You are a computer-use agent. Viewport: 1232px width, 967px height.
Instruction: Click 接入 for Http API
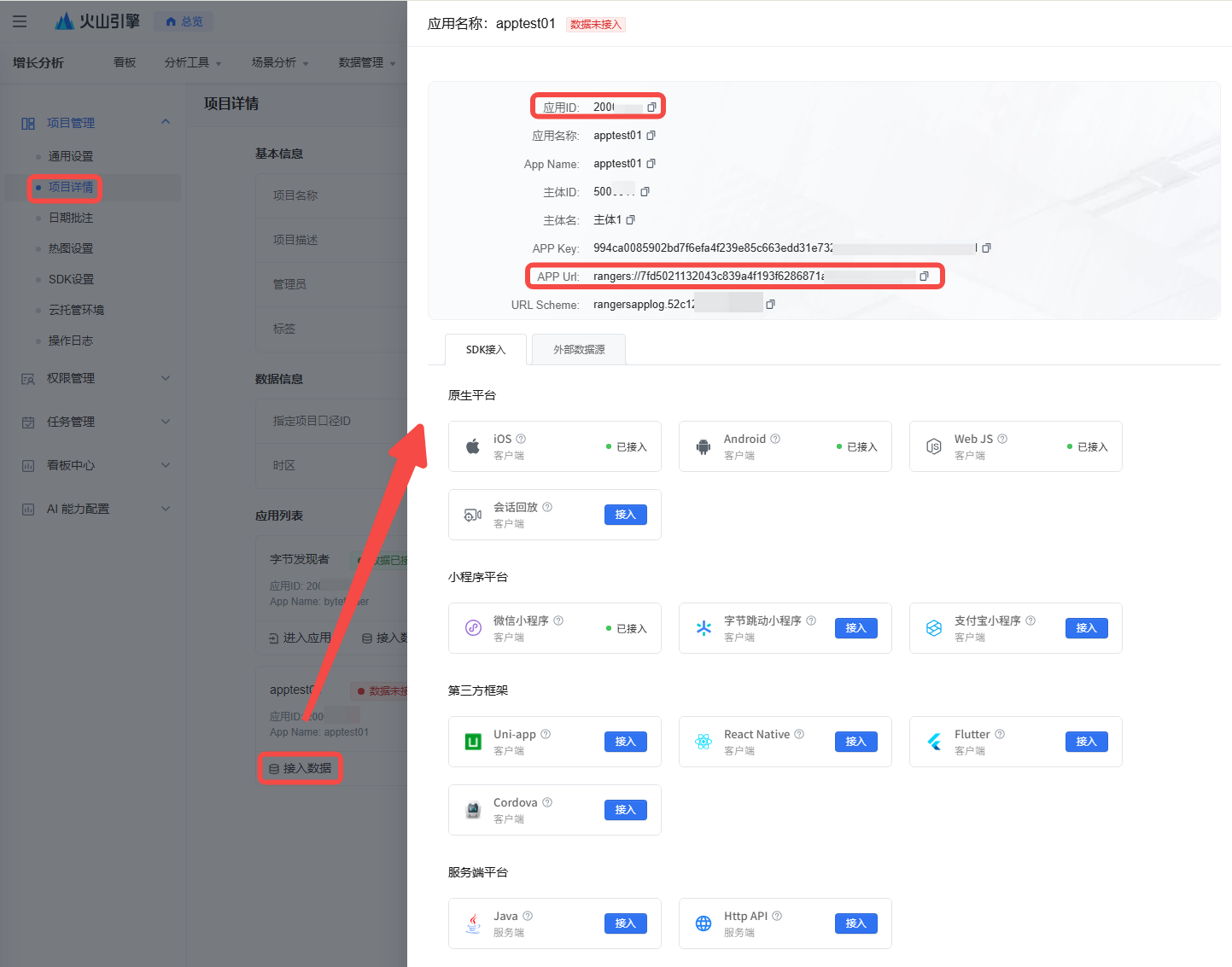click(855, 923)
